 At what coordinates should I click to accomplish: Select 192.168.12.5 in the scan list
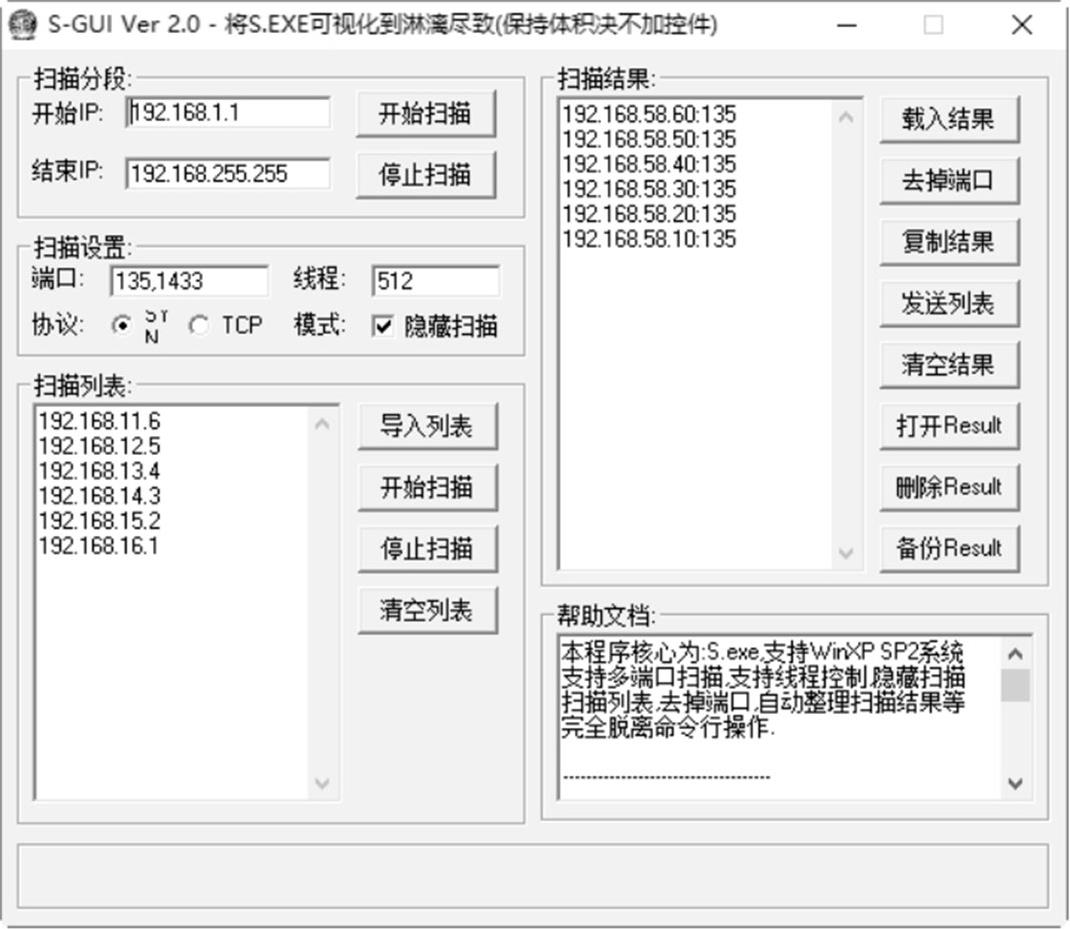100,446
